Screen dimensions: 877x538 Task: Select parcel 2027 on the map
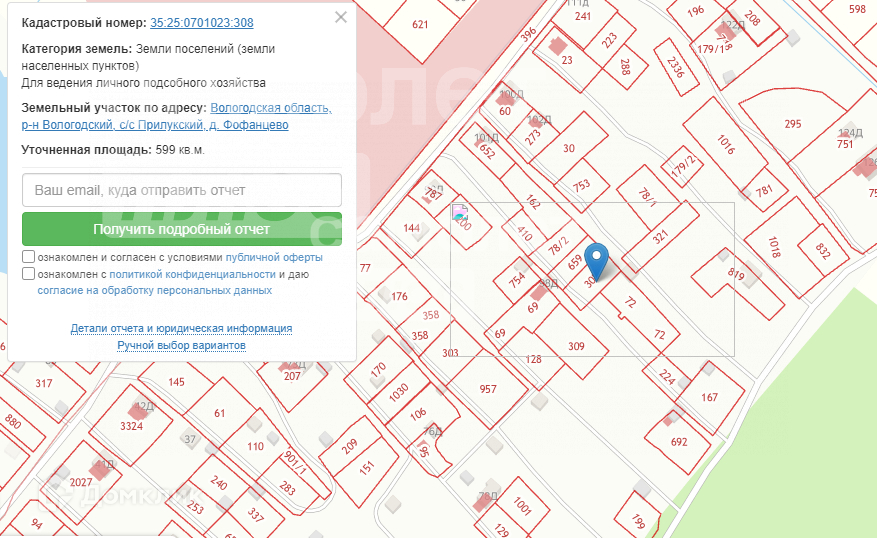[x=81, y=482]
